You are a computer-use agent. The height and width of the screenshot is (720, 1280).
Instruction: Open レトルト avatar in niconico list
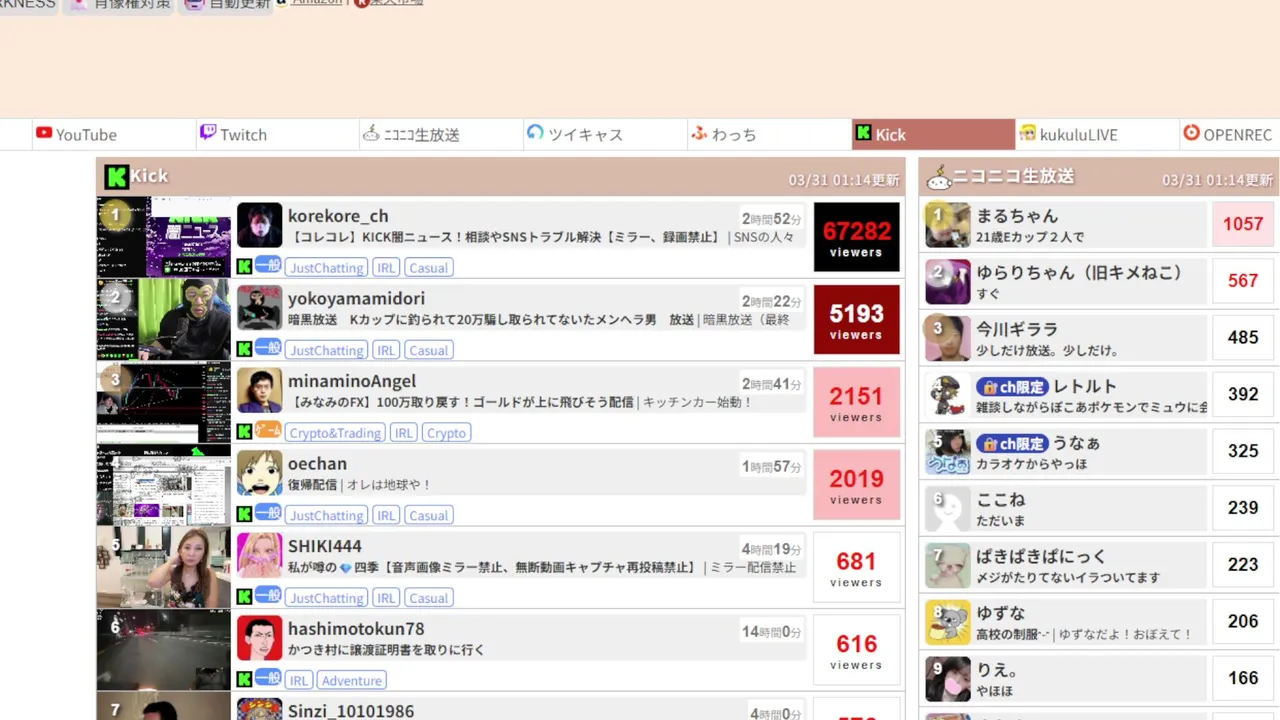(947, 395)
